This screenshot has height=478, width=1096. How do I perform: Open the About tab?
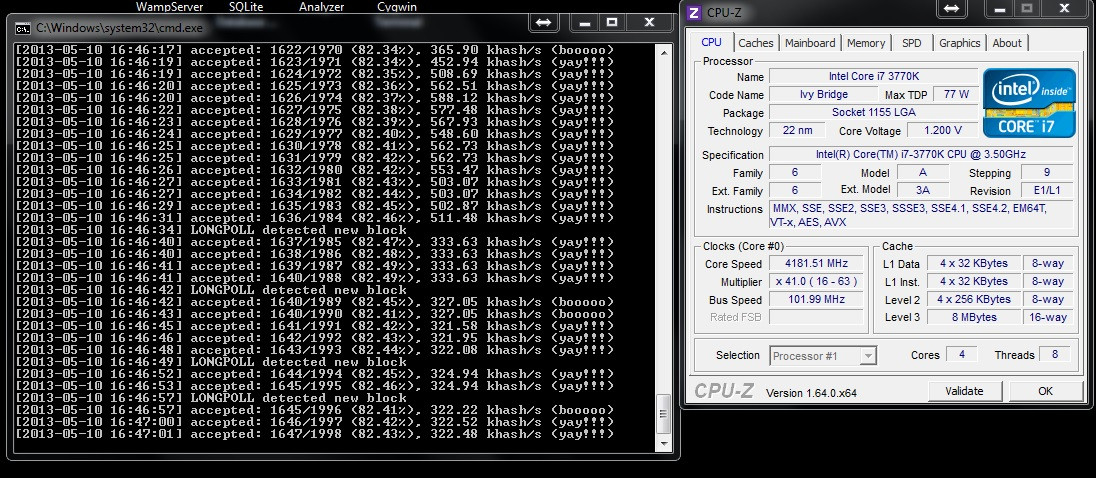tap(1007, 43)
